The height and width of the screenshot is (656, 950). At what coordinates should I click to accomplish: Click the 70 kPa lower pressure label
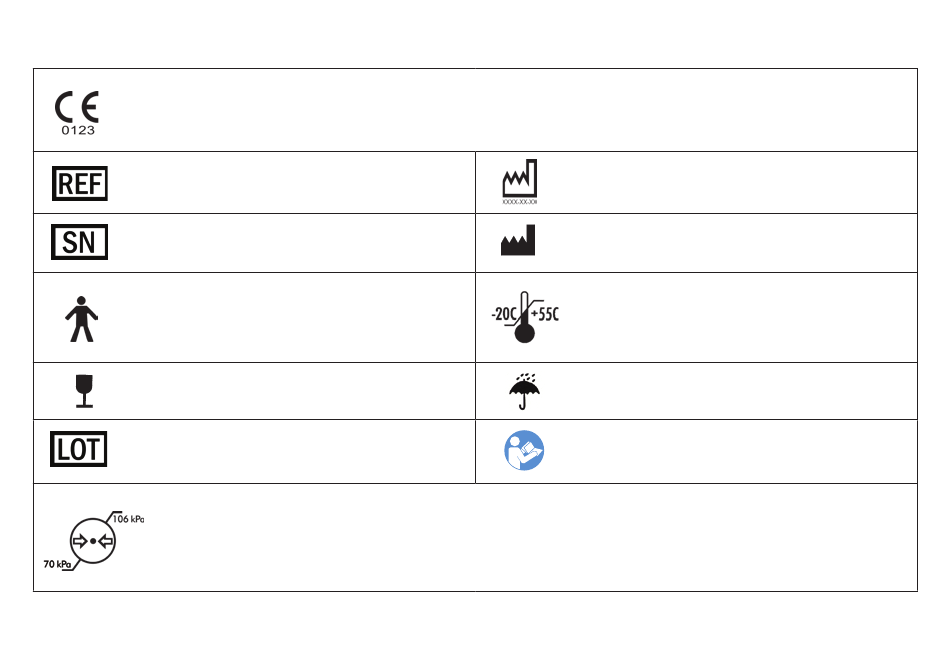coord(57,564)
